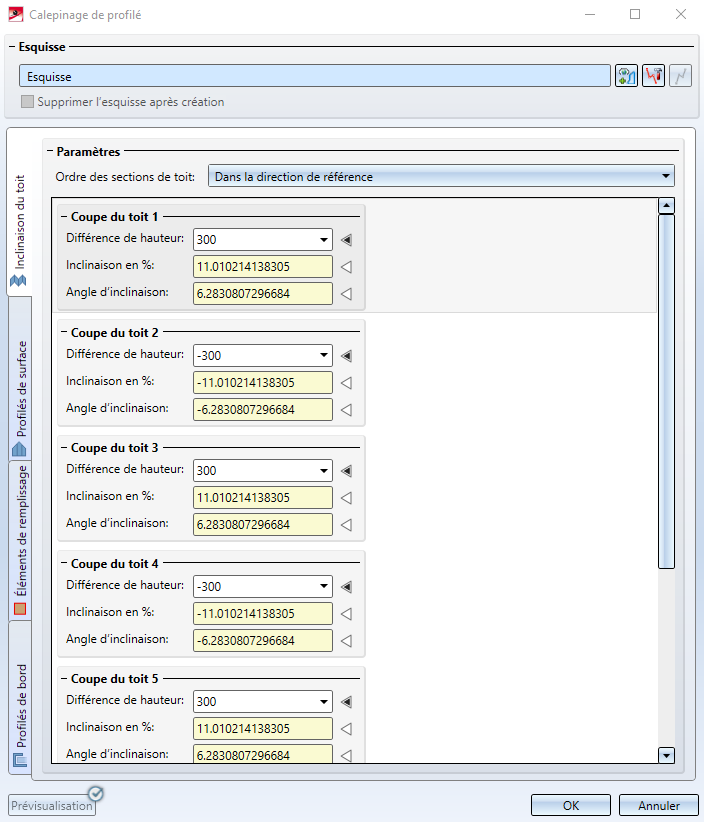Open Différence de hauteur dropdown in Coupe 1
Screen dimensions: 704x822
pos(323,240)
